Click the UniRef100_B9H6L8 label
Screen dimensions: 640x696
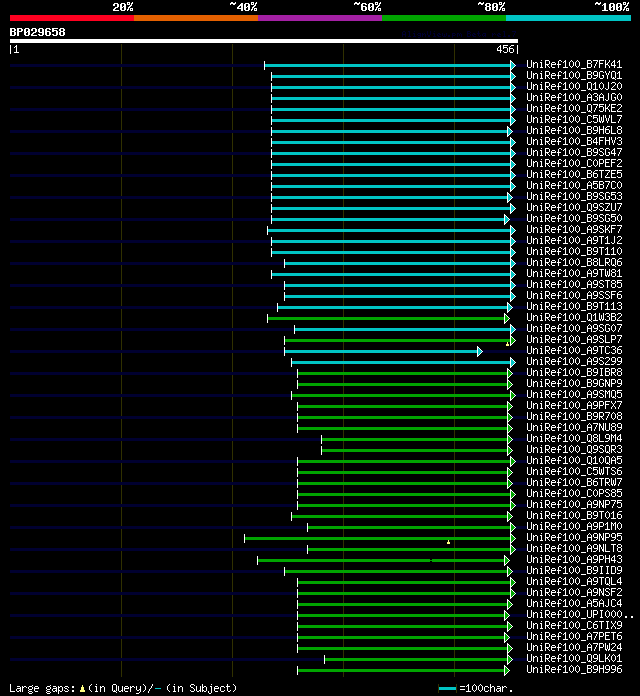pos(574,130)
